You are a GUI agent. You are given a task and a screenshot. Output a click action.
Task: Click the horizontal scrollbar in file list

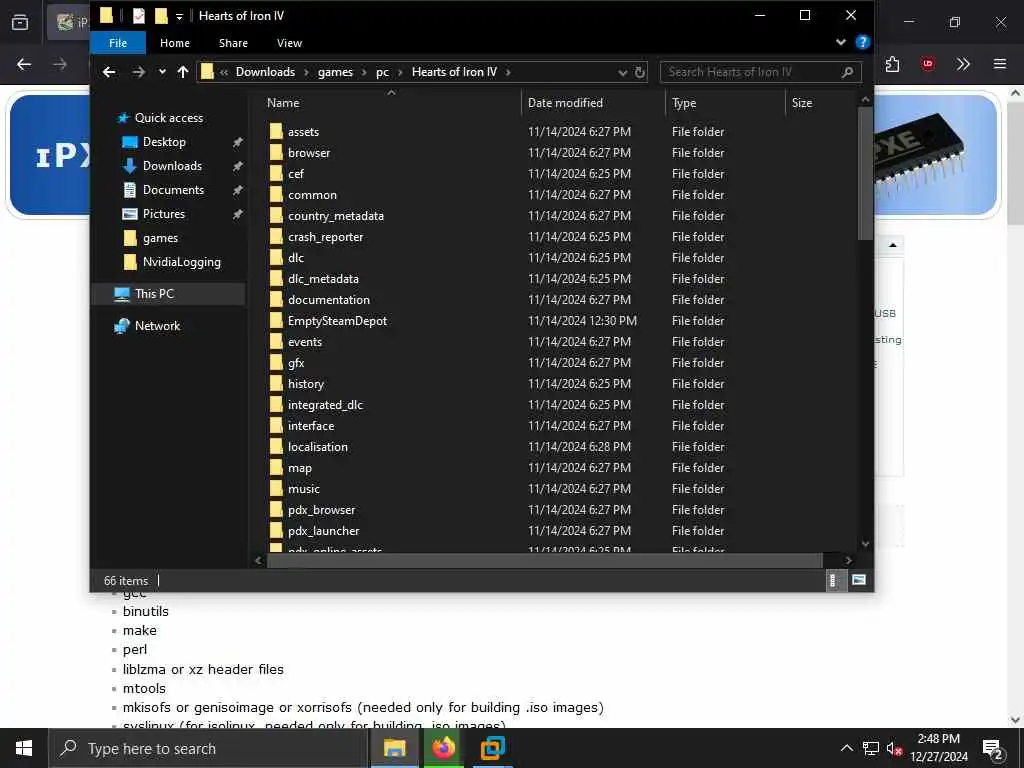coord(545,560)
